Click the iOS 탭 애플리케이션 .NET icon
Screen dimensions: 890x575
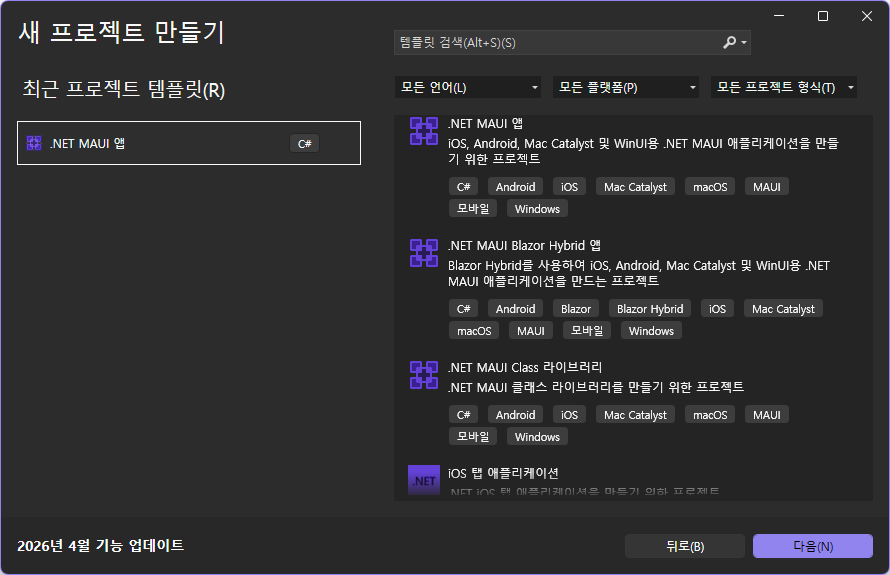click(x=424, y=480)
